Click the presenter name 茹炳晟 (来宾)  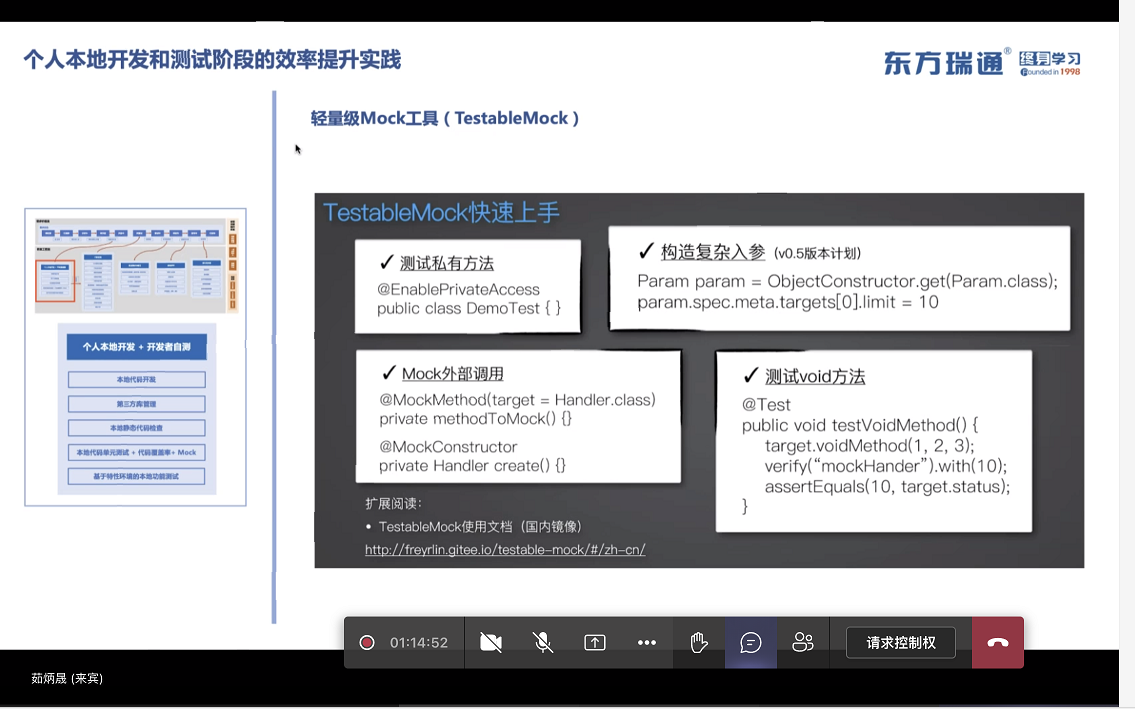pos(67,679)
